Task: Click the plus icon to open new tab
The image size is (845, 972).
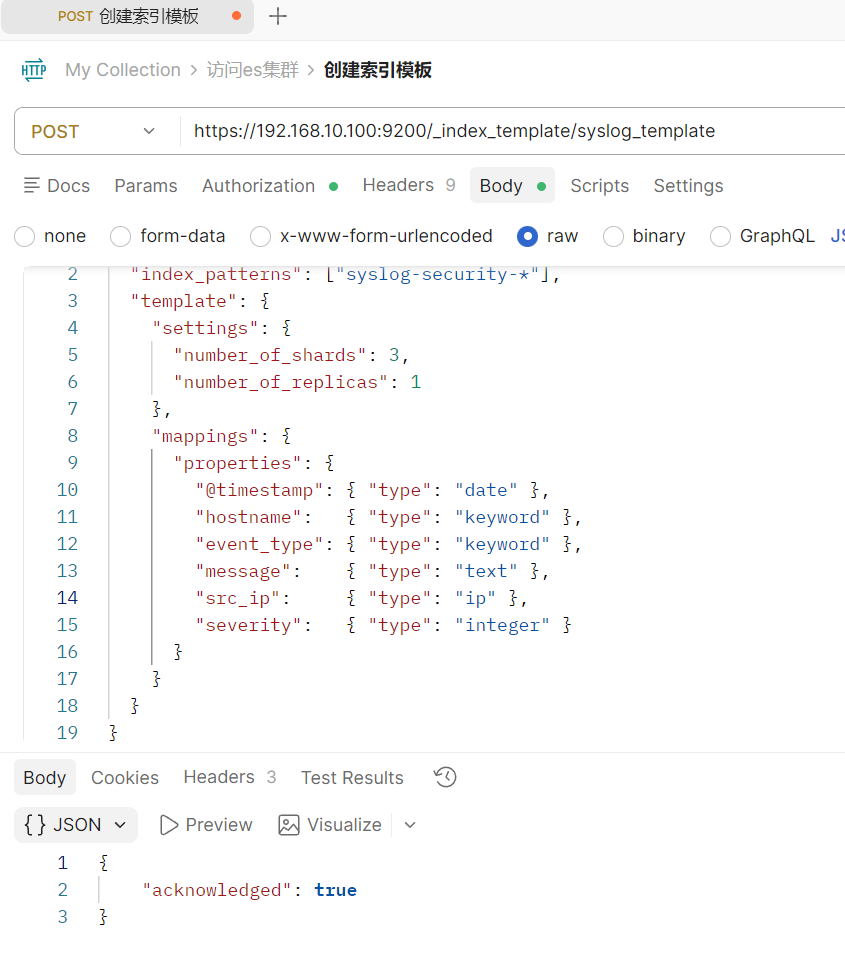Action: coord(279,16)
